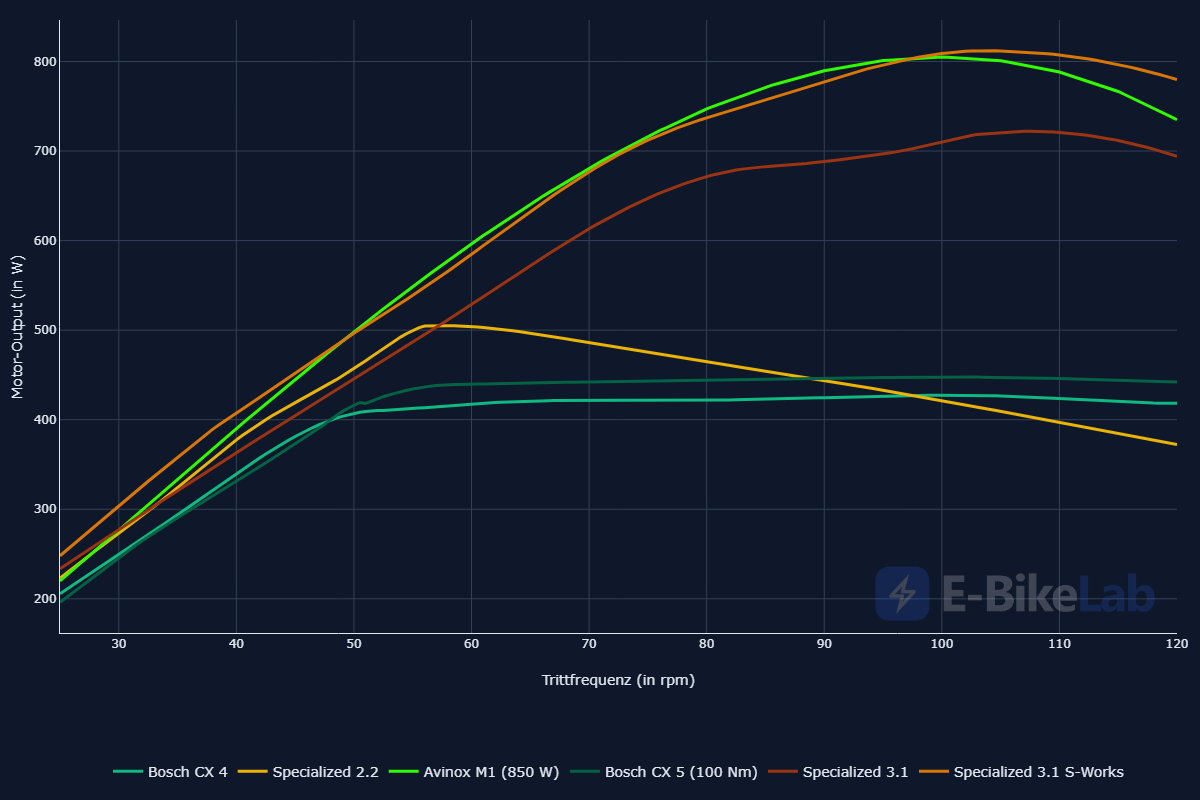The width and height of the screenshot is (1200, 800).
Task: Toggle the Bosch CX 4 legend entry
Action: click(188, 772)
